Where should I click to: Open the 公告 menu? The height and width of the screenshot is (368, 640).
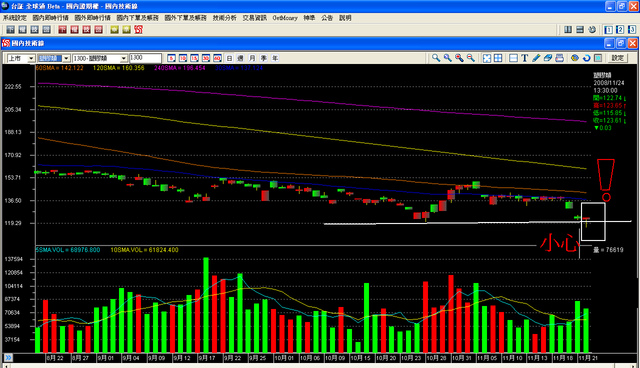click(x=327, y=18)
